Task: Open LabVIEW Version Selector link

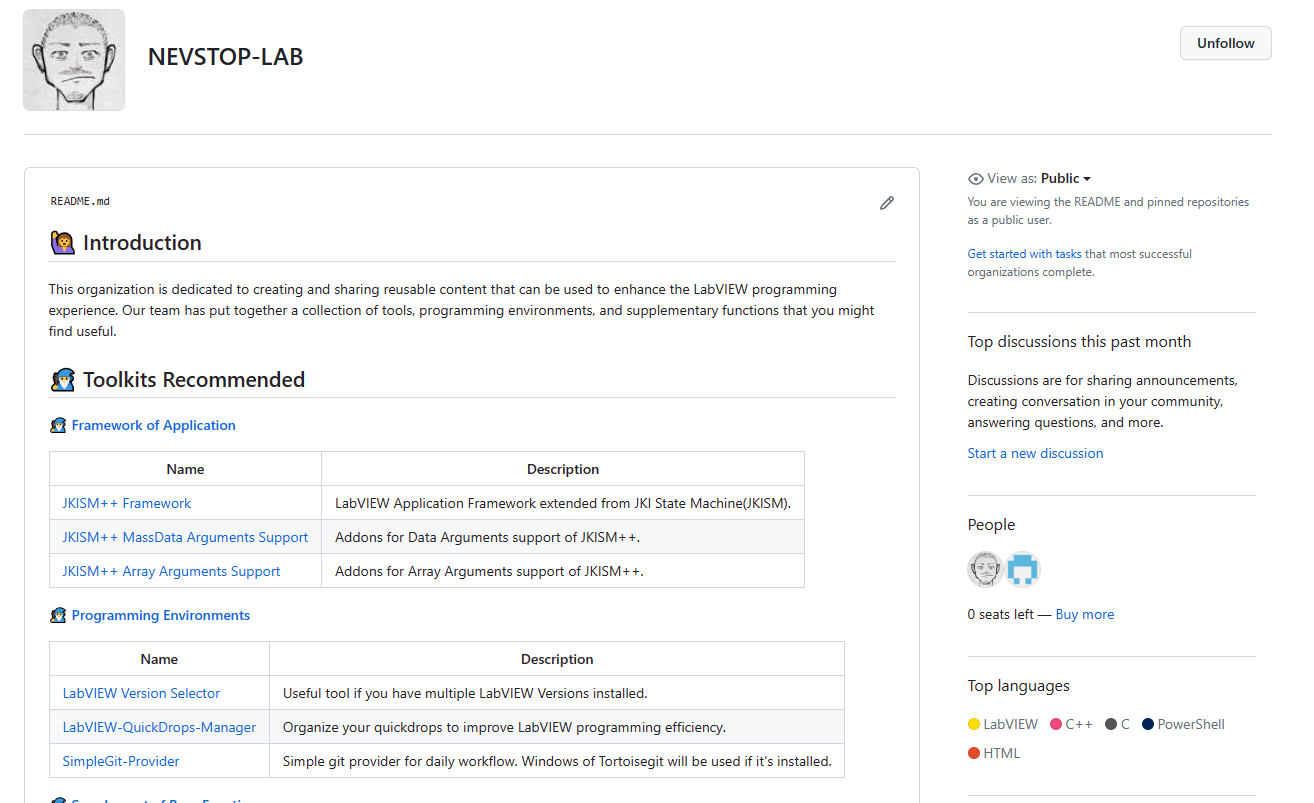Action: click(x=141, y=693)
